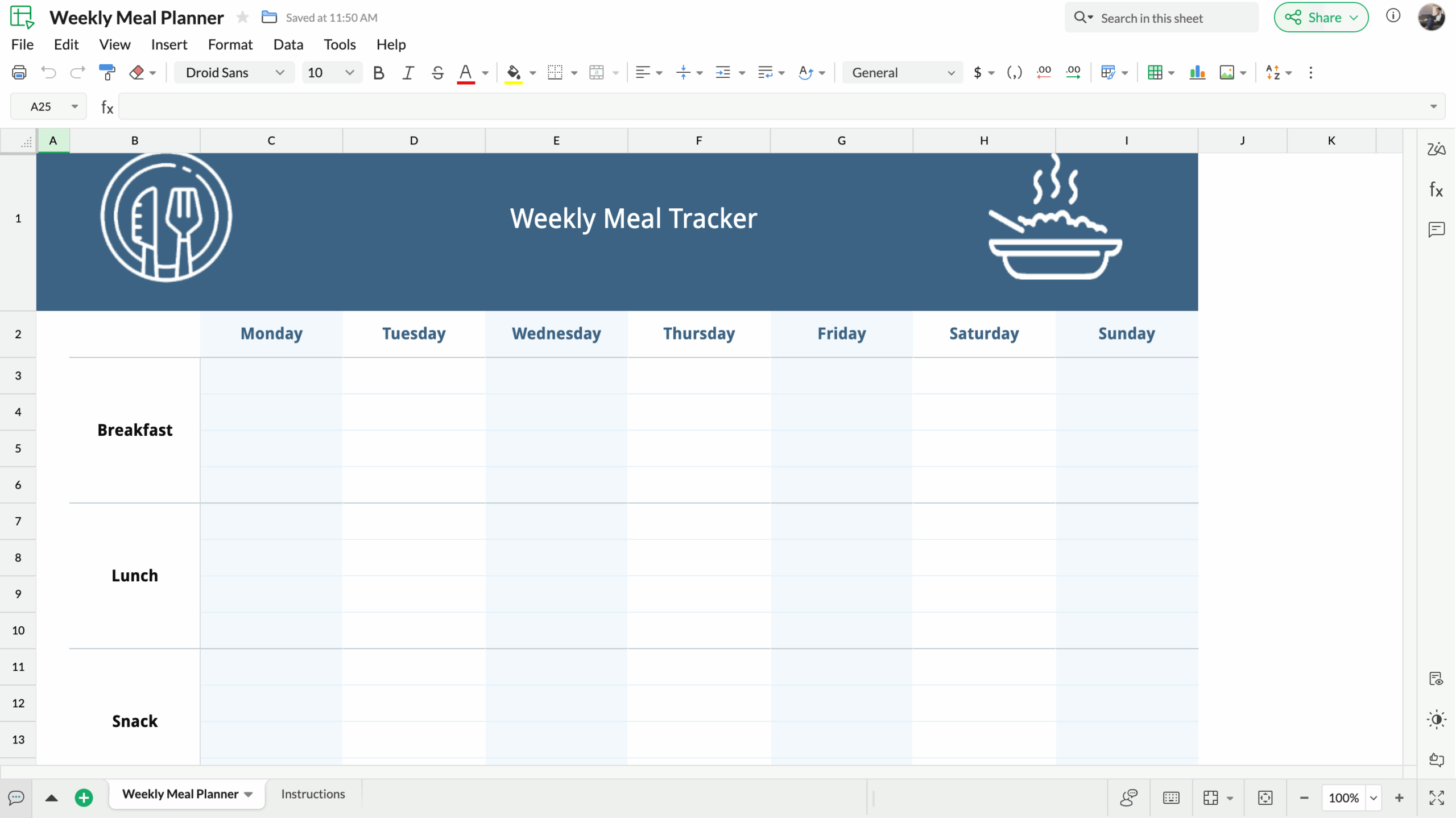Toggle bold formatting

tap(379, 72)
